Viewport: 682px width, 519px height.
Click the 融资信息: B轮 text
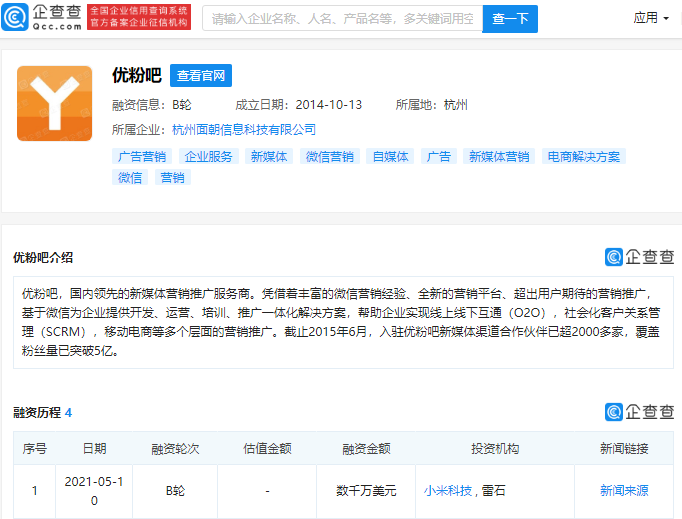pyautogui.click(x=151, y=105)
